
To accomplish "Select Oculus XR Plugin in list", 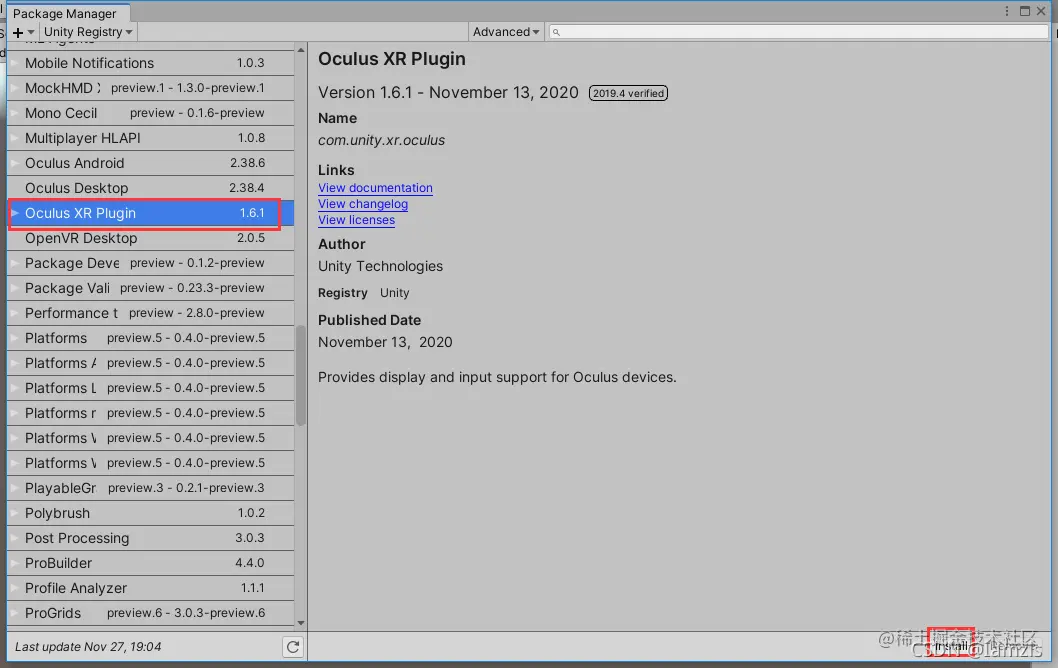I will tap(150, 213).
